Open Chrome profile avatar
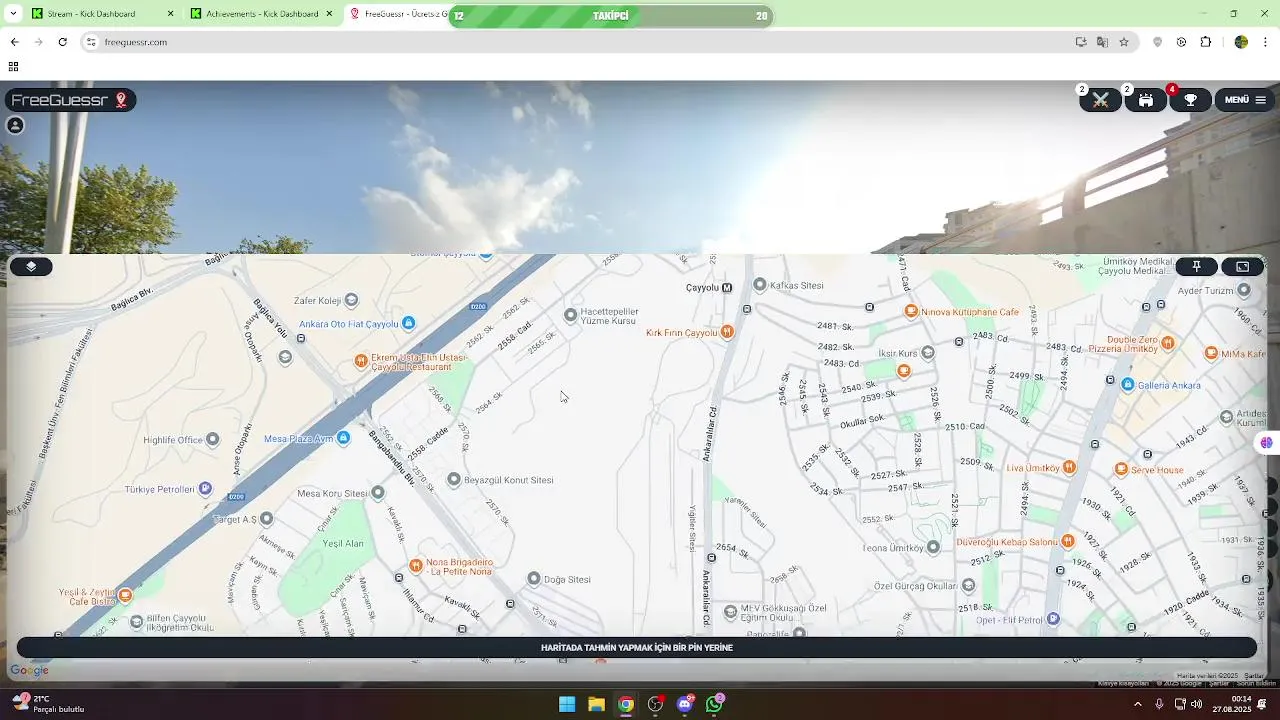1280x720 pixels. [1241, 42]
